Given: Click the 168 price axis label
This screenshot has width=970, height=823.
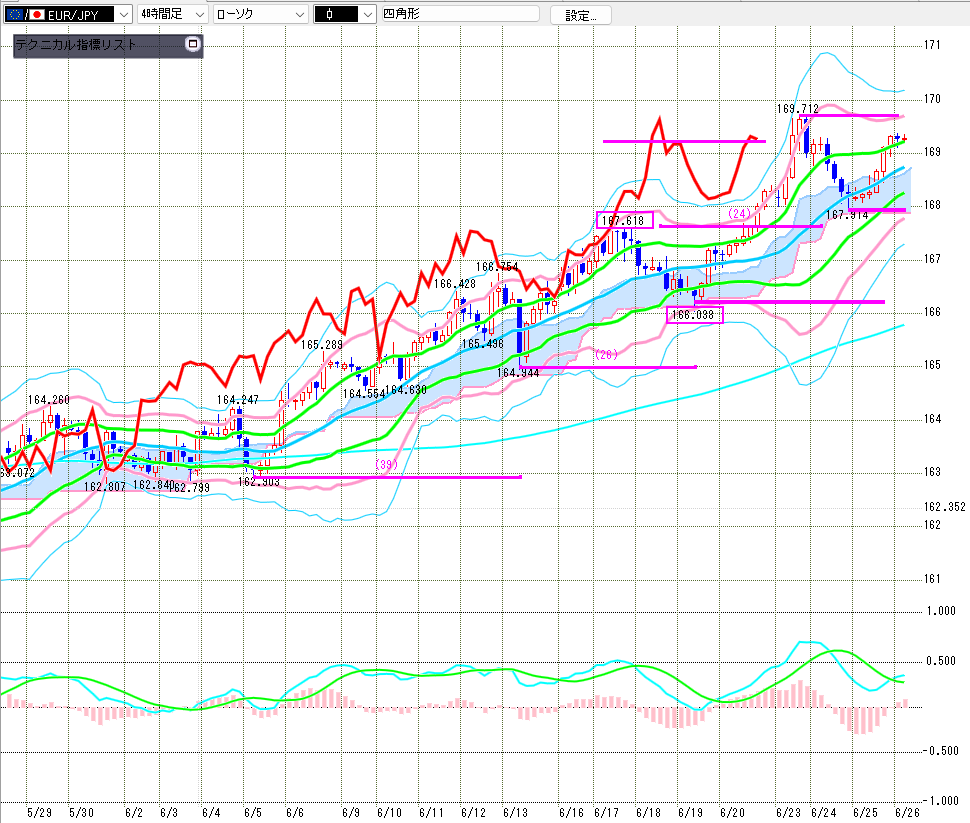Looking at the screenshot, I should pyautogui.click(x=932, y=205).
